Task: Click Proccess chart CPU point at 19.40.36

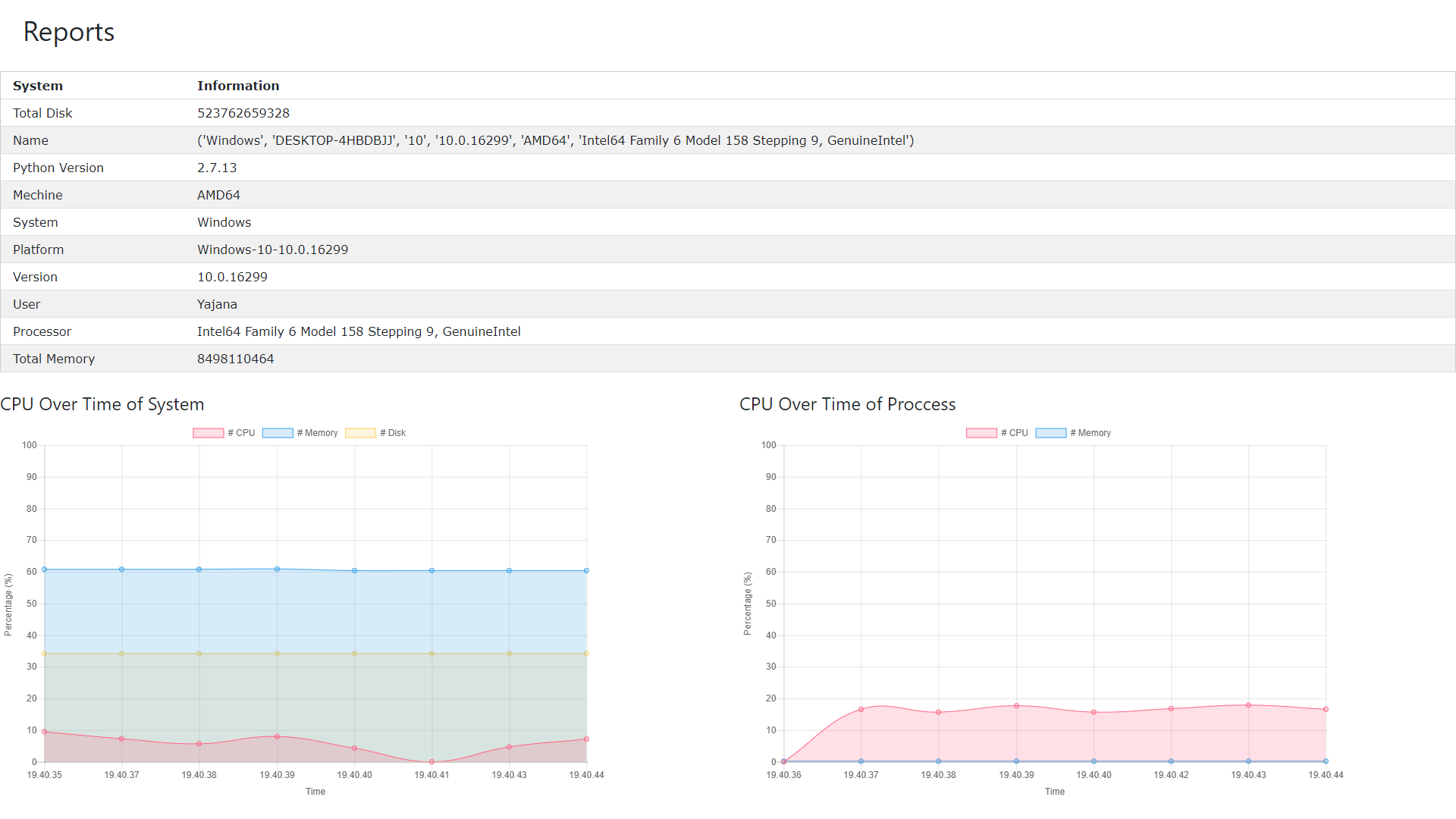Action: tap(783, 761)
